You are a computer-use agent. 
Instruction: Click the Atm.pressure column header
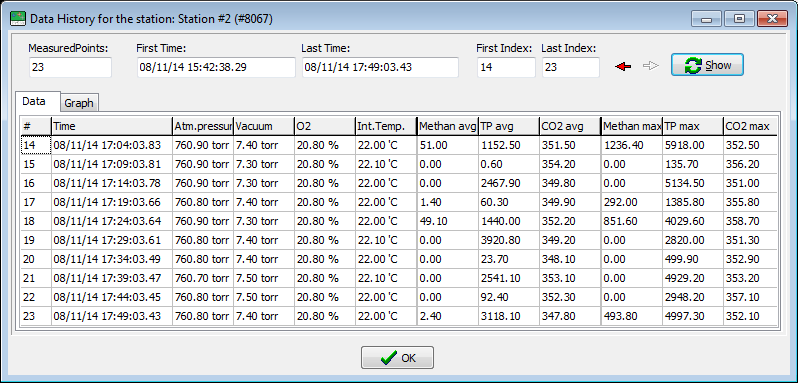pyautogui.click(x=203, y=126)
